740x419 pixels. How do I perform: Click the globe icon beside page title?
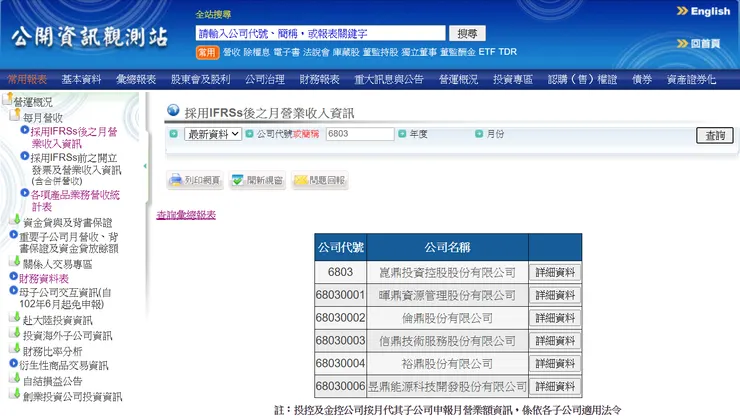[x=173, y=110]
